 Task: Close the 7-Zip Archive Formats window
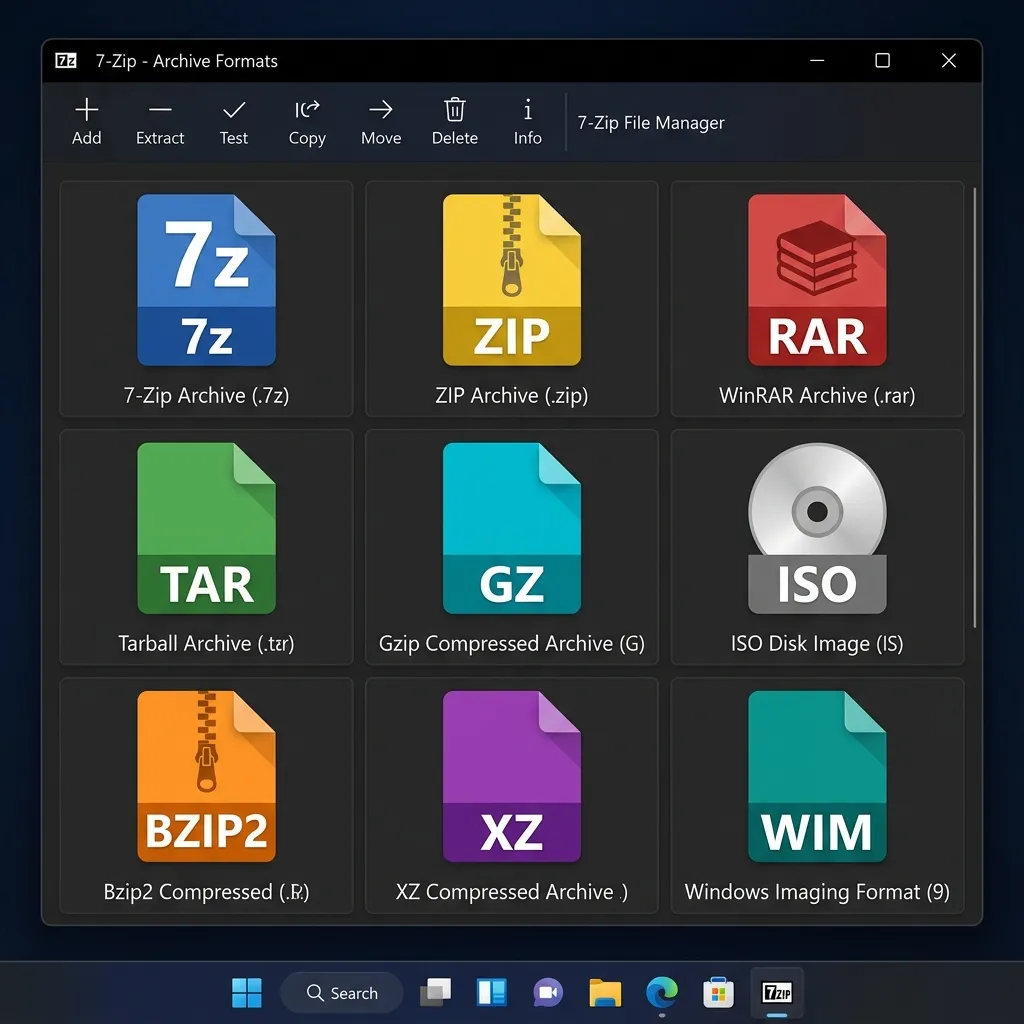tap(949, 61)
